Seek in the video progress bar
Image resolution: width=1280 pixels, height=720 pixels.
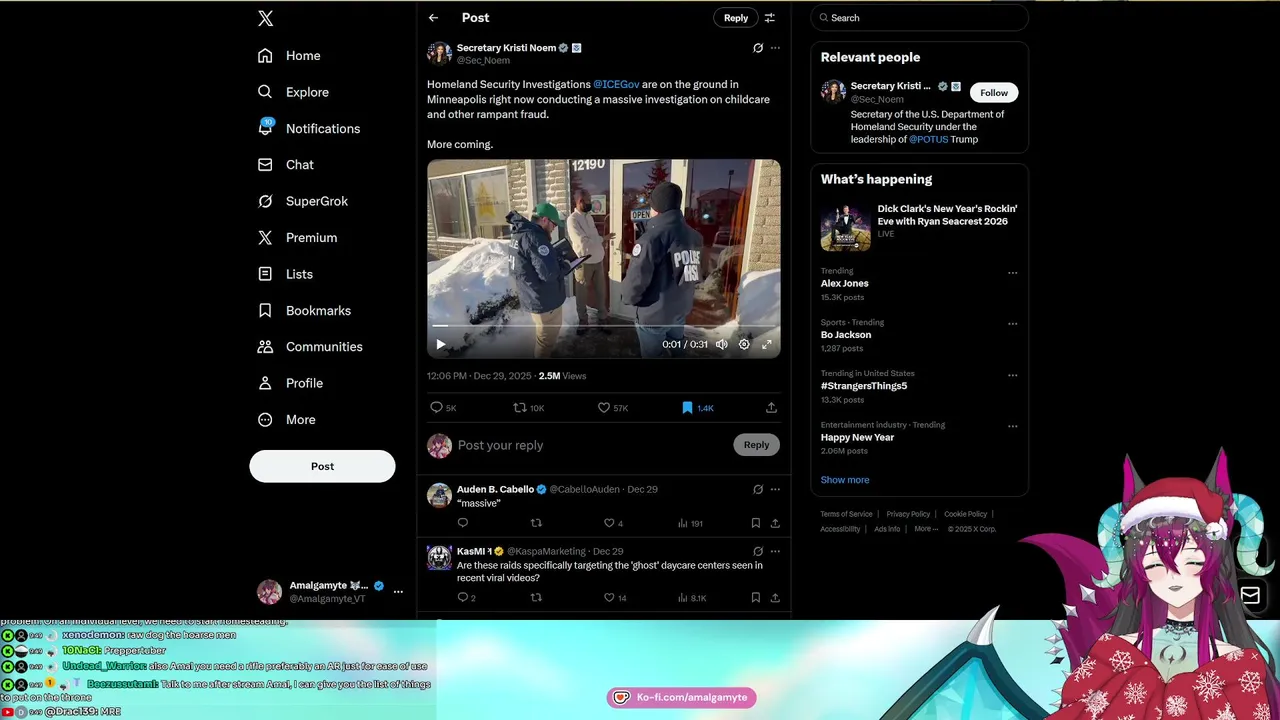604,326
